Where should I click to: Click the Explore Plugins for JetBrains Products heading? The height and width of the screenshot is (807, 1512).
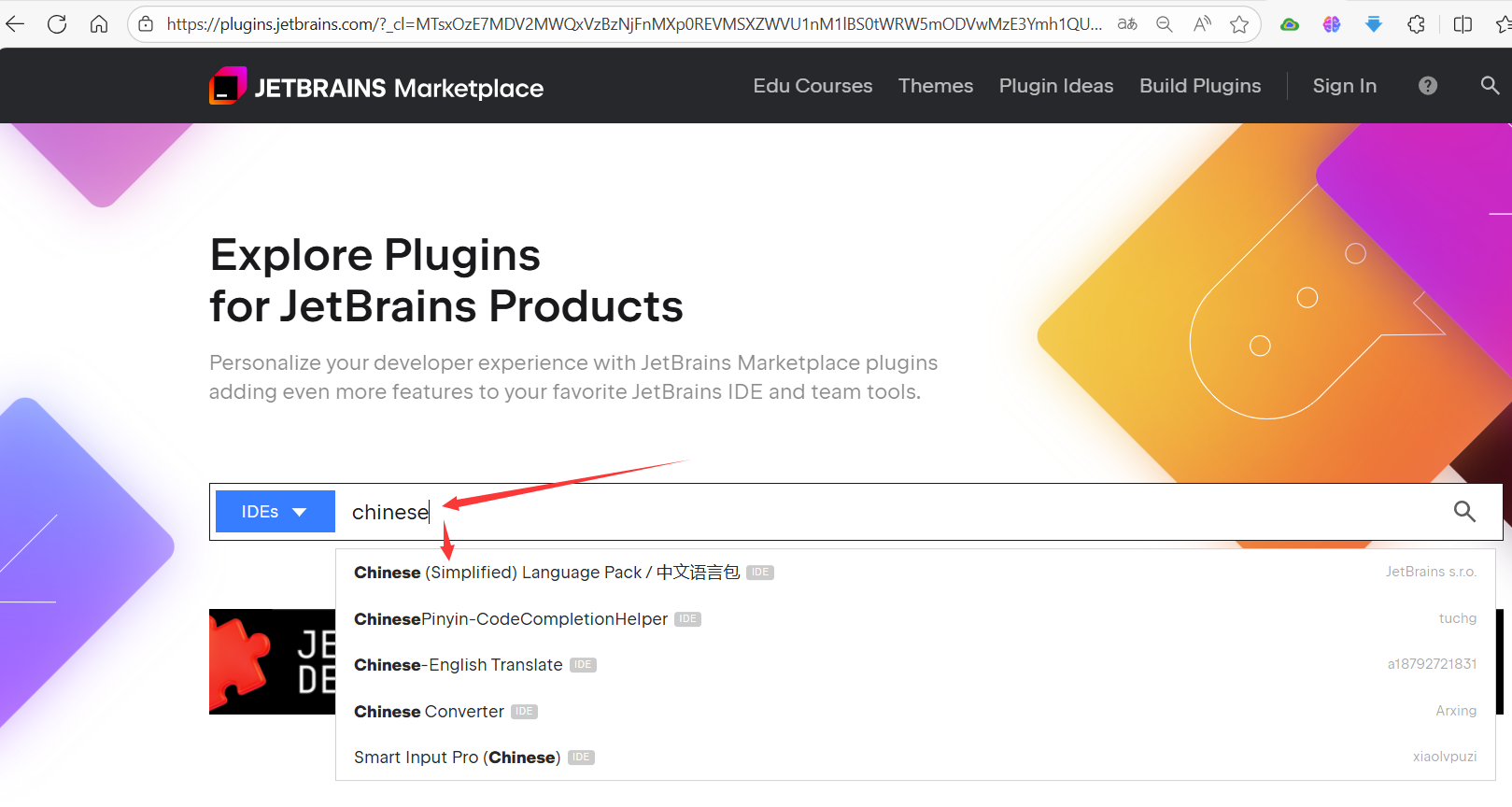446,280
